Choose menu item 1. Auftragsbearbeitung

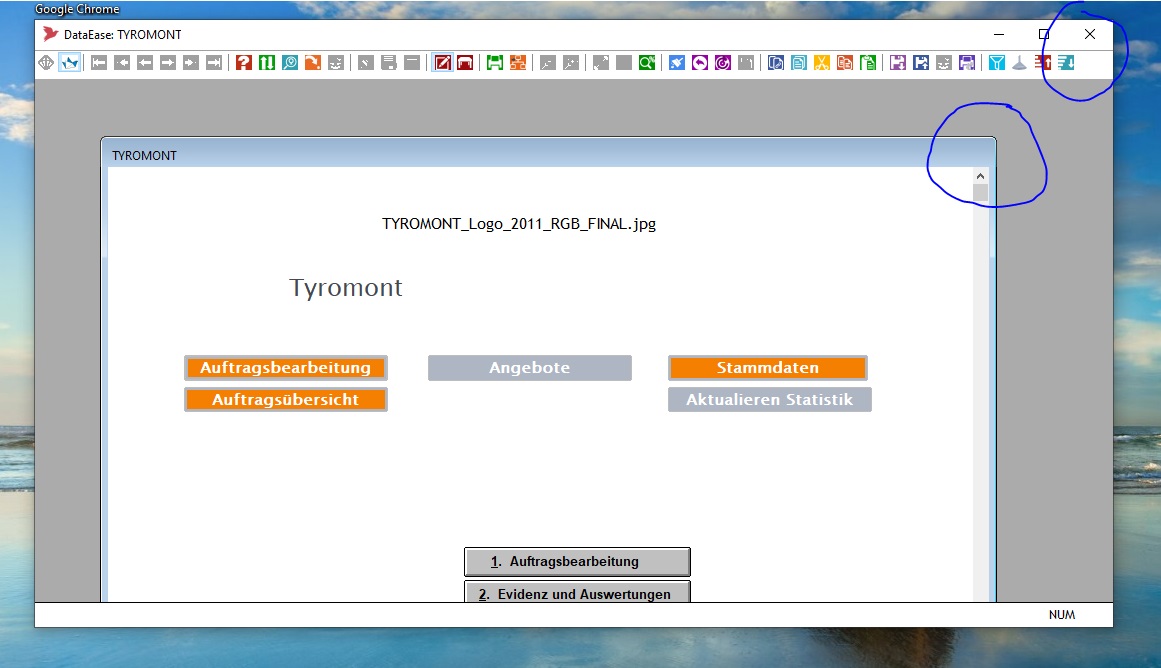[x=578, y=561]
